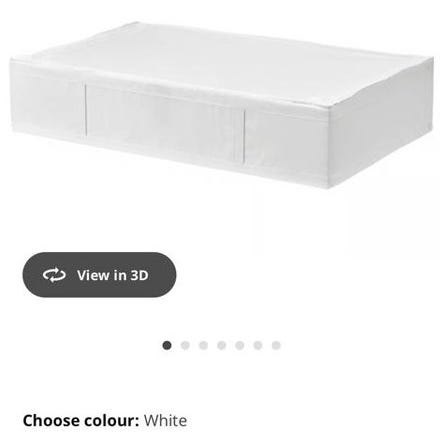Open the white storage case product image
Viewport: 443px width, 443px height.
[x=222, y=105]
